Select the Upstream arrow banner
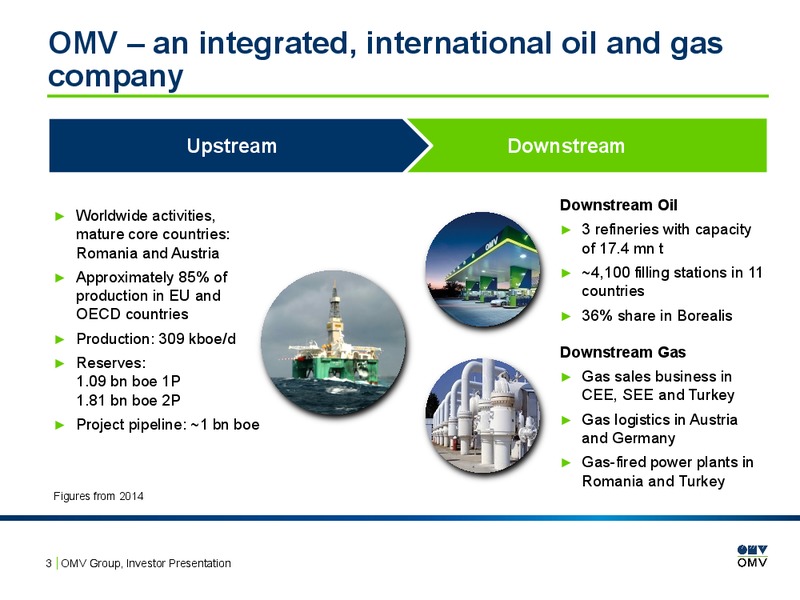 click(x=240, y=145)
